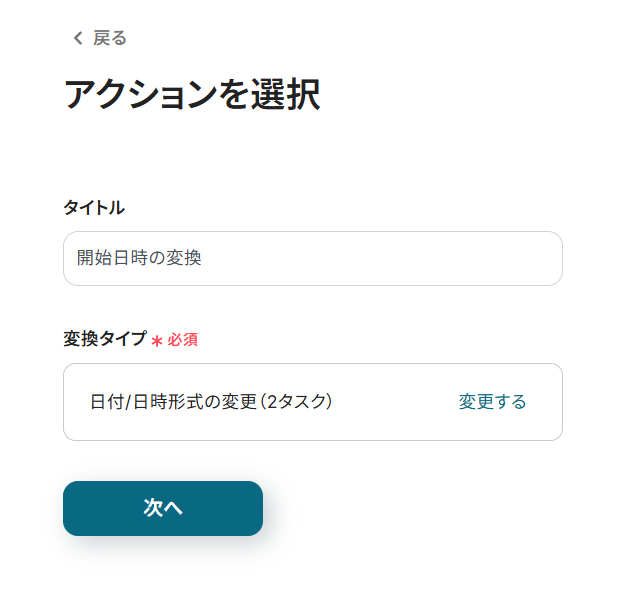Screen dimensions: 625x596
Task: Click the 変換タイプ label
Action: coord(105,339)
